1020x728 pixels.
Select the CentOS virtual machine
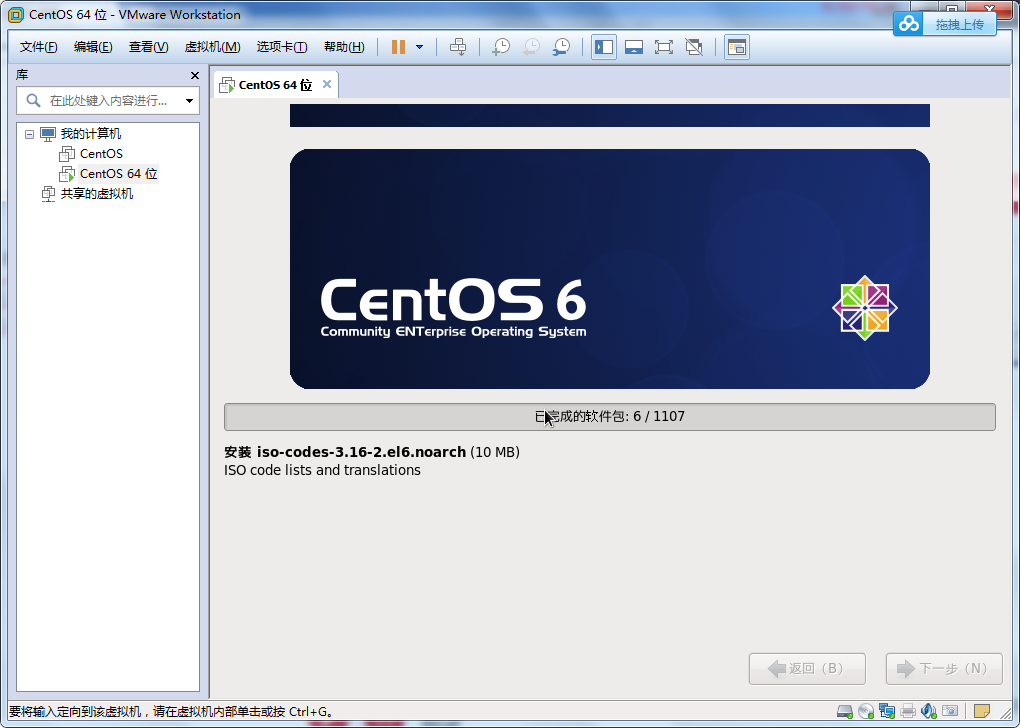click(x=101, y=154)
